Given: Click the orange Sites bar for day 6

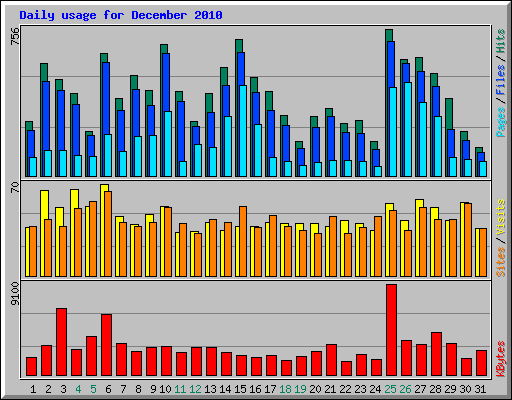Looking at the screenshot, I should pos(108,234).
